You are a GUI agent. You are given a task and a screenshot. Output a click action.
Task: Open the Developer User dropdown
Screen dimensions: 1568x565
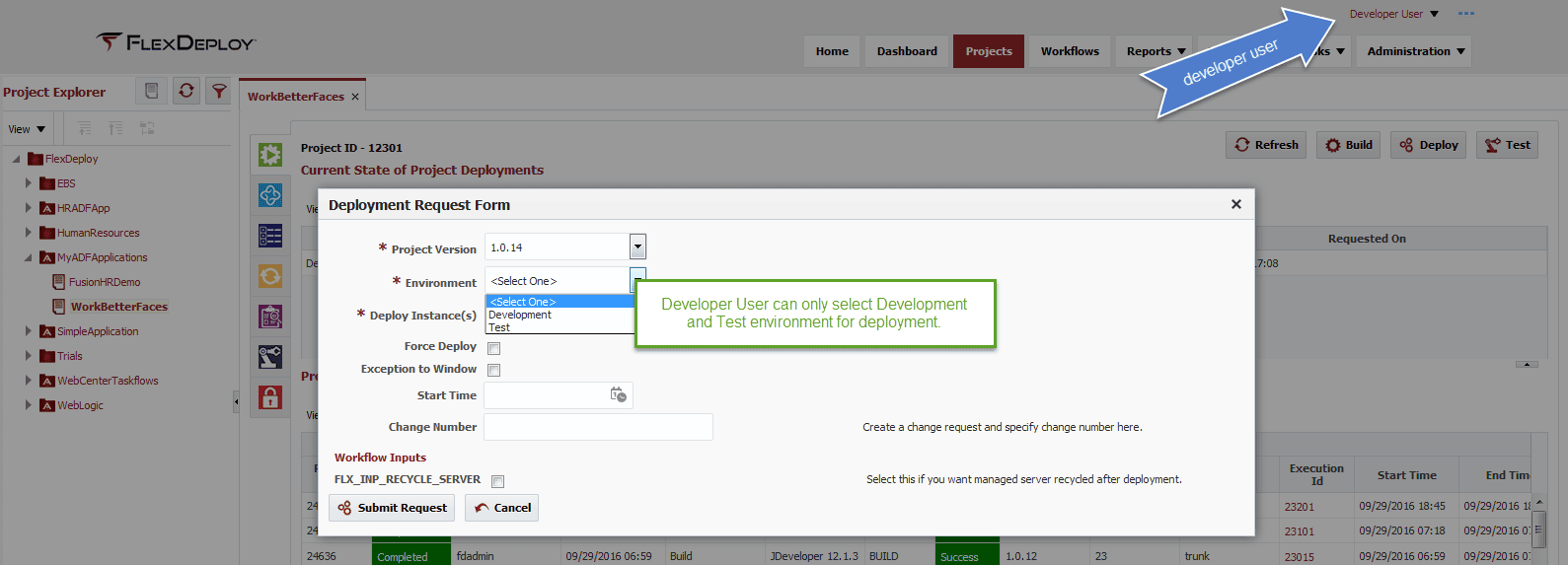(x=1393, y=14)
